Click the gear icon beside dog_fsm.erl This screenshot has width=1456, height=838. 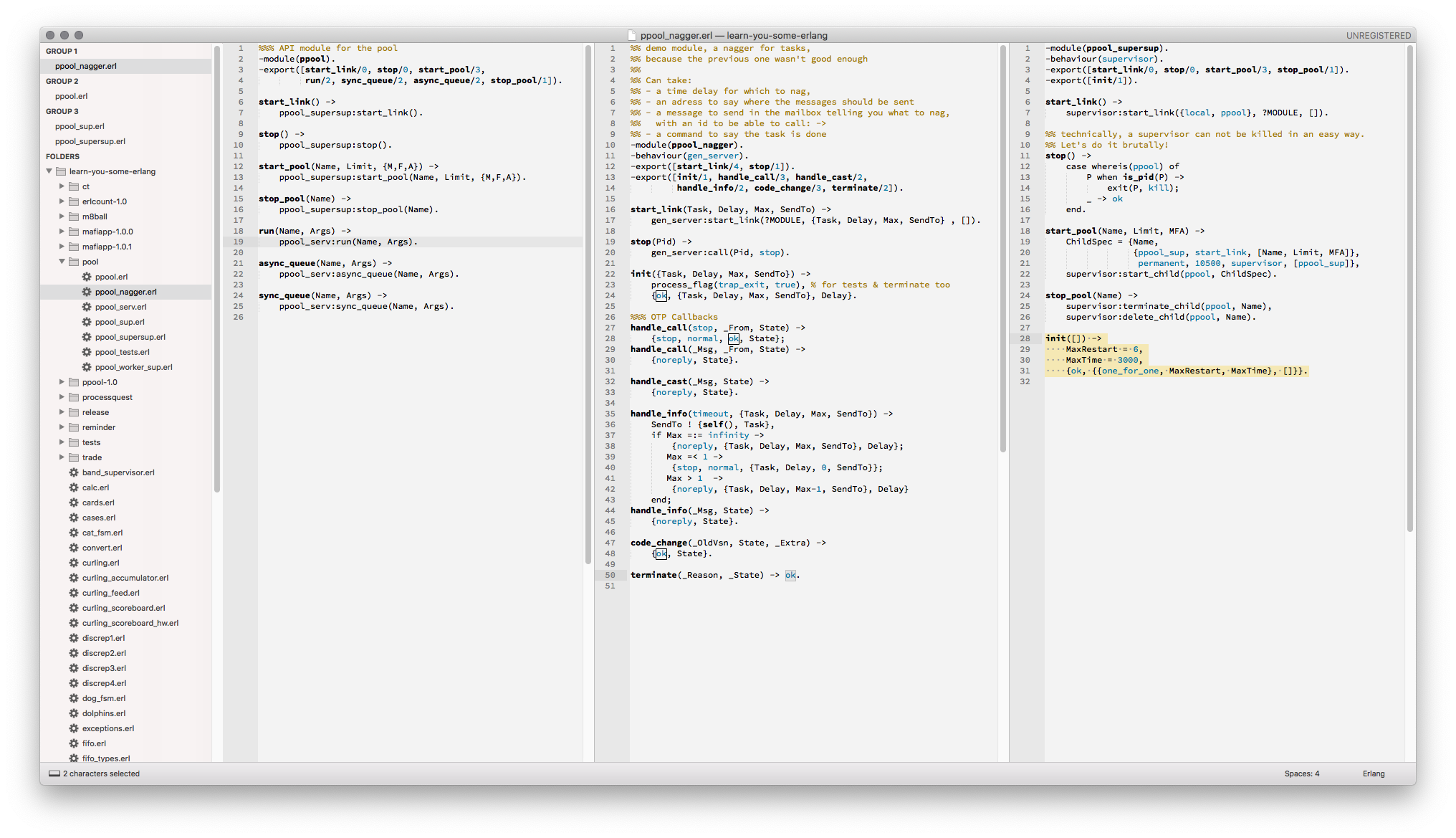[x=74, y=698]
